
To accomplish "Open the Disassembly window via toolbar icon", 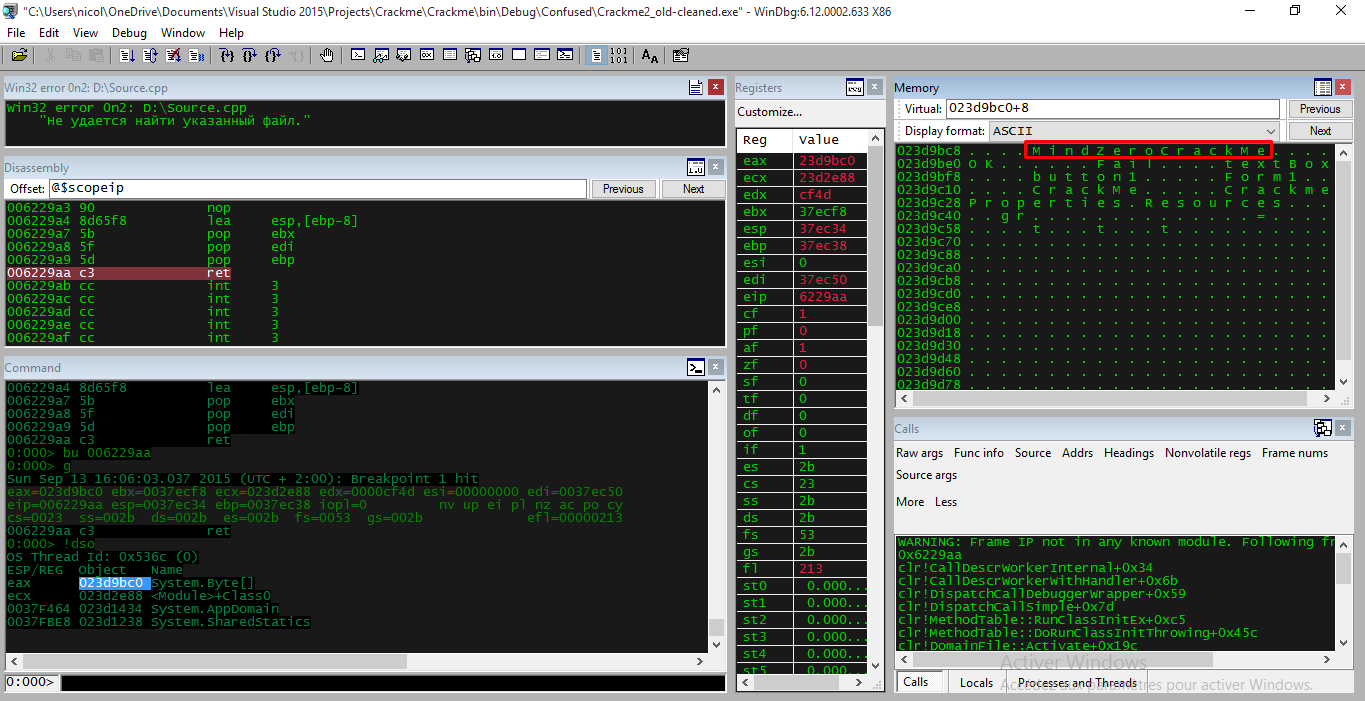I will [496, 56].
